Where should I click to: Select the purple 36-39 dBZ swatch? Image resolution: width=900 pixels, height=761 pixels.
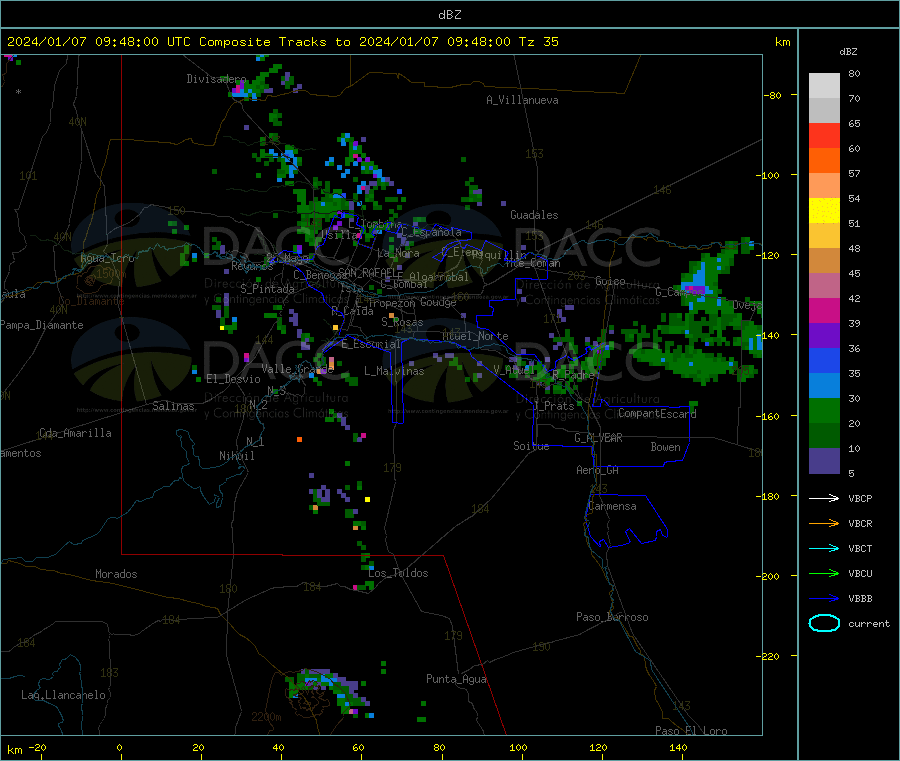(824, 336)
